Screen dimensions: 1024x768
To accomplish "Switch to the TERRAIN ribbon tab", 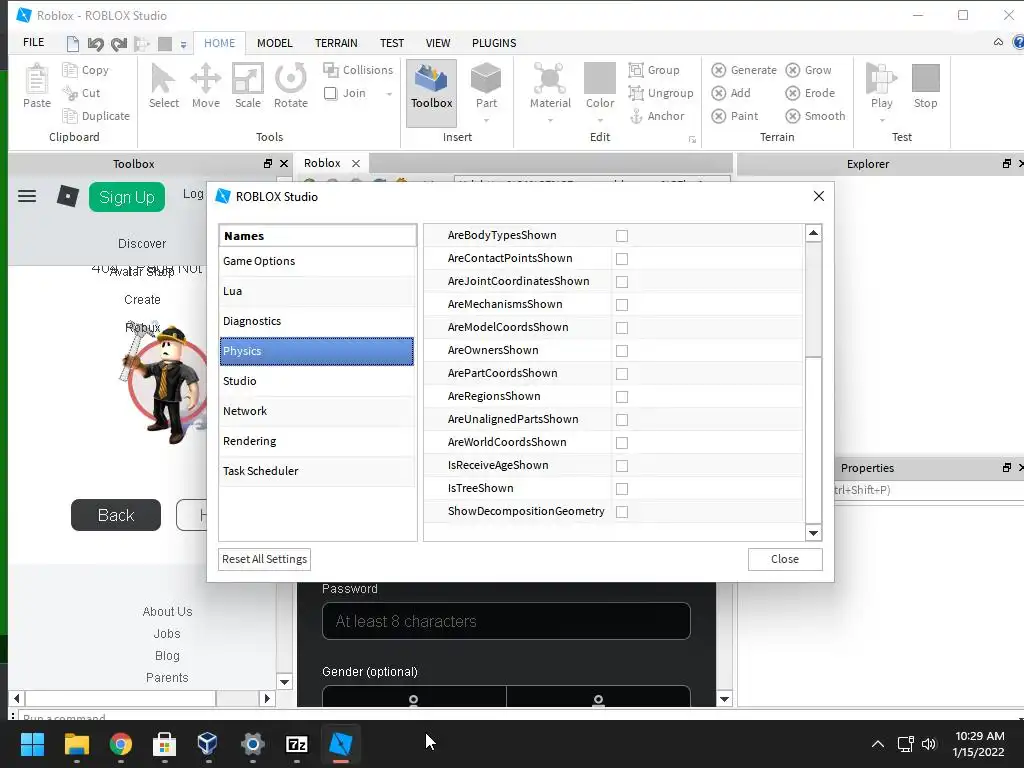I will 336,43.
